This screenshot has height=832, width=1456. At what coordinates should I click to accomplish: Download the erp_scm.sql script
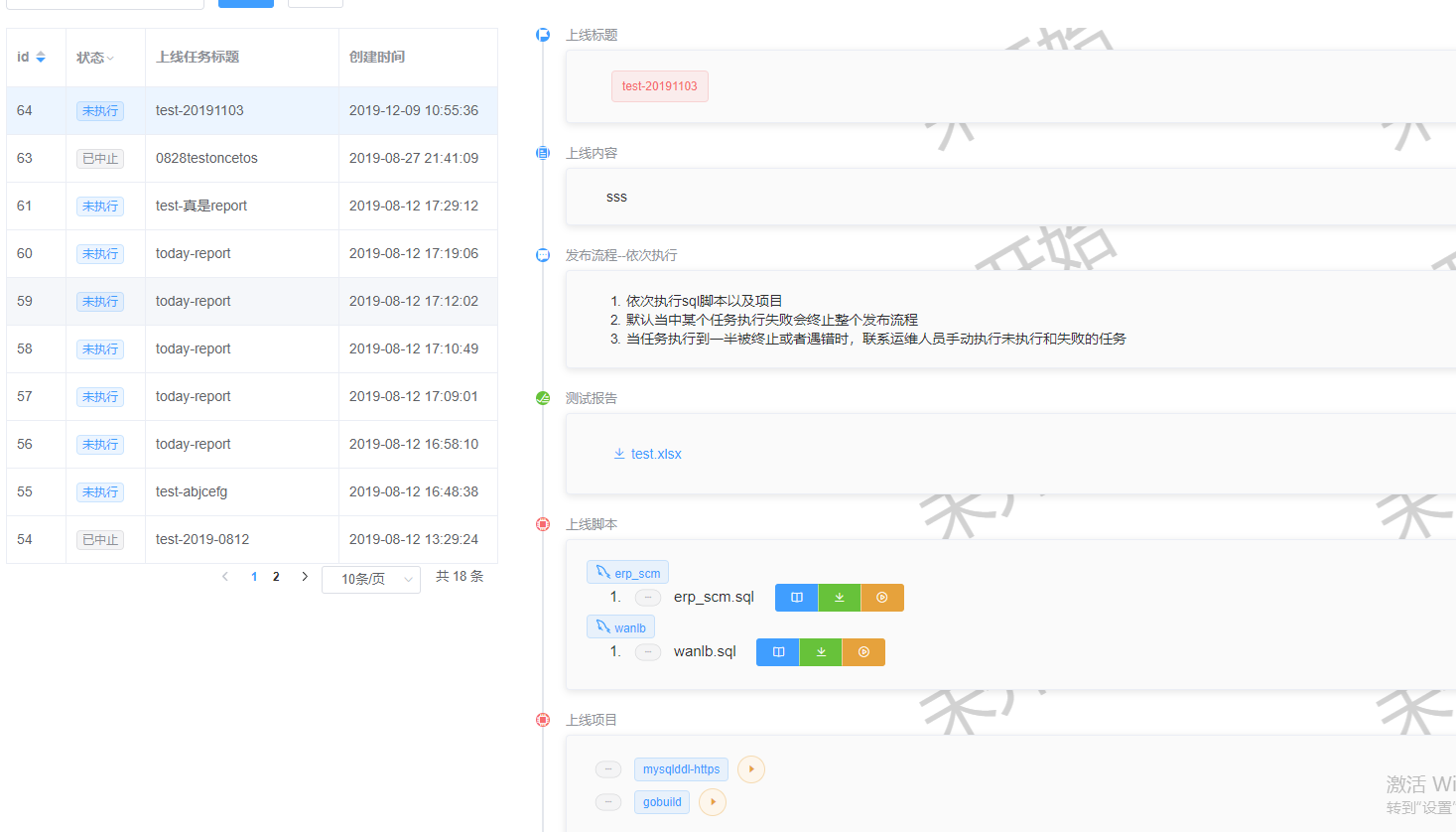tap(840, 598)
